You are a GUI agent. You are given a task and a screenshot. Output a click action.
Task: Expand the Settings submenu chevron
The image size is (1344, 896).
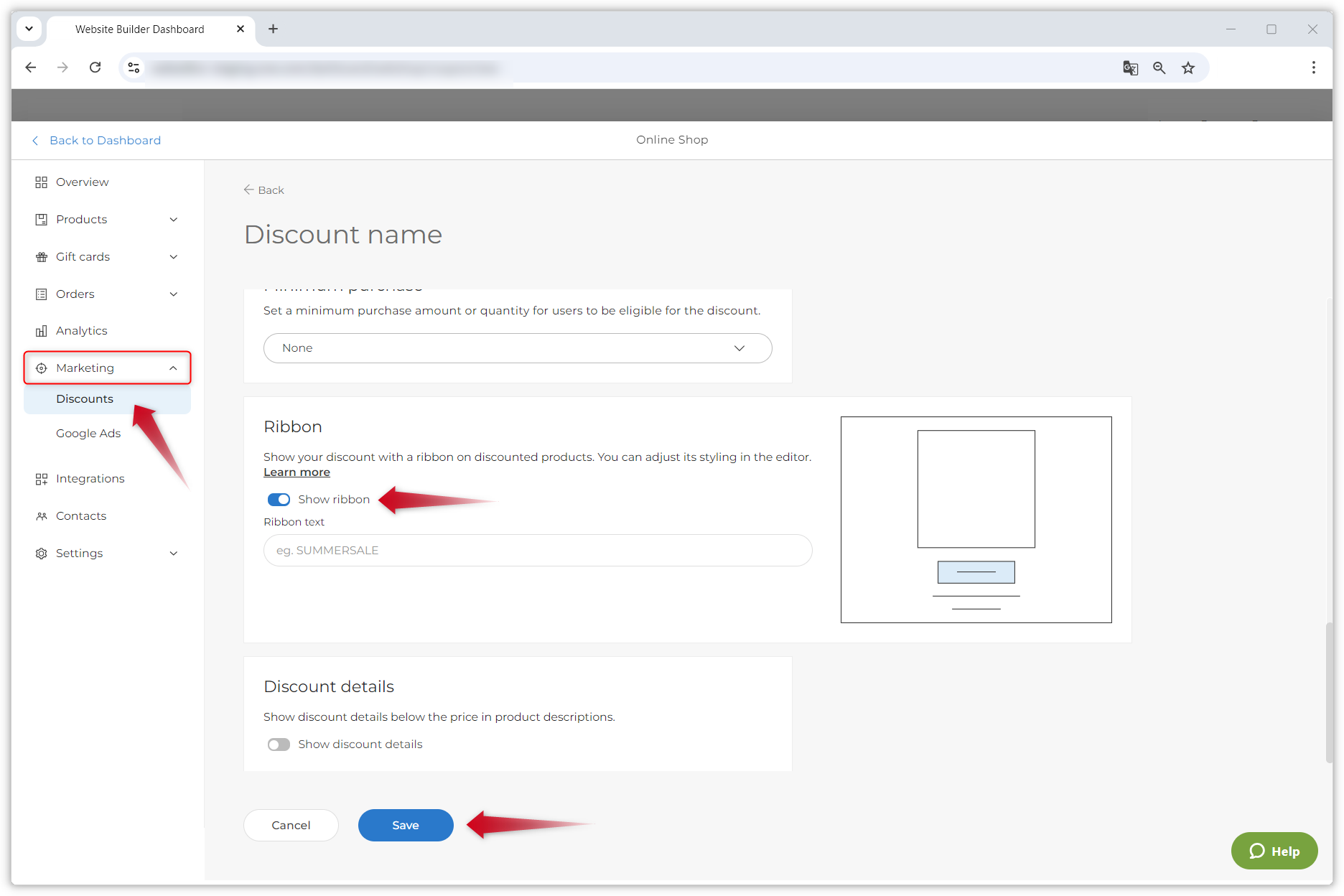click(x=173, y=554)
